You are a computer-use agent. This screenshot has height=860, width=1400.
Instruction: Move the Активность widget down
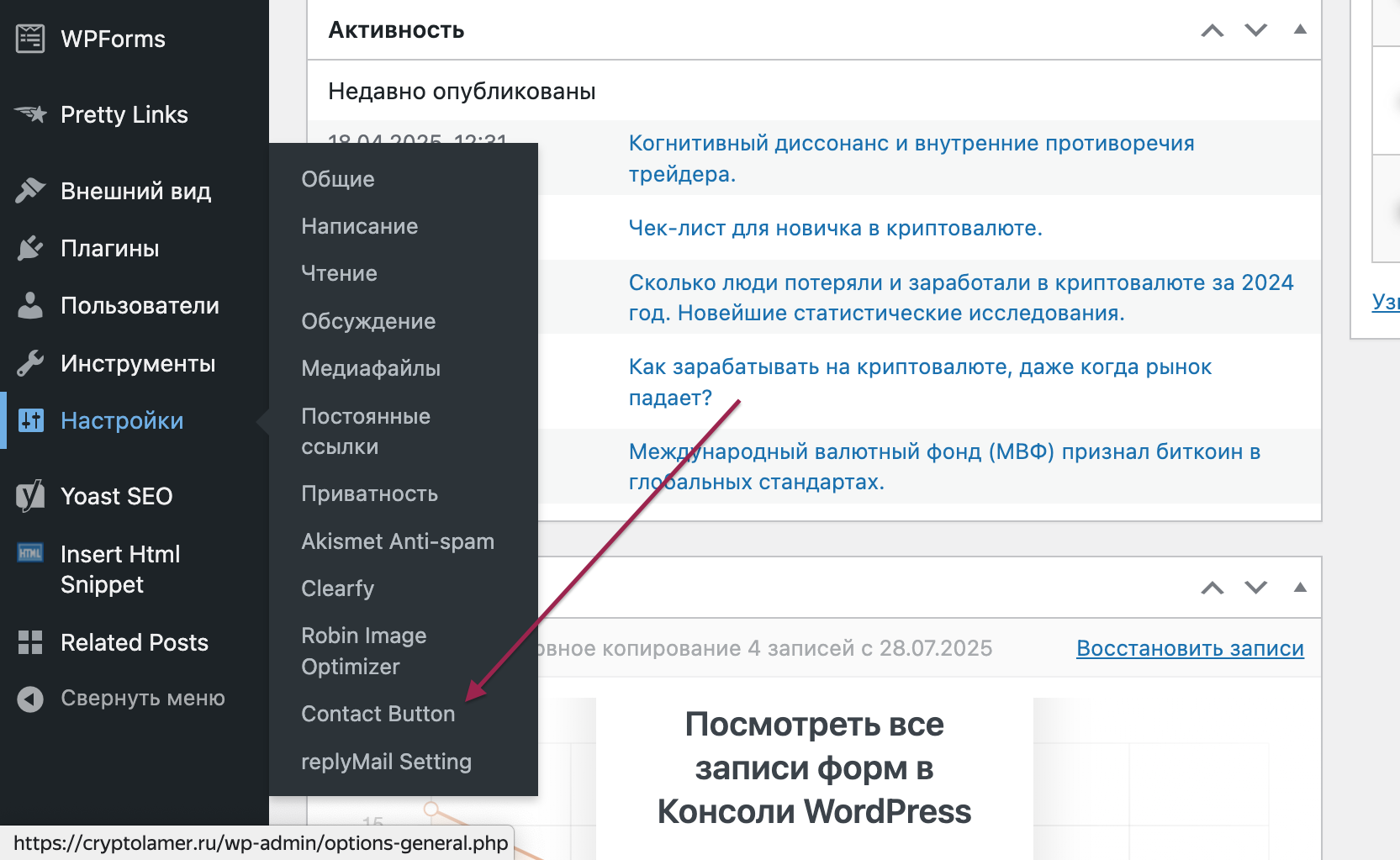[x=1255, y=31]
